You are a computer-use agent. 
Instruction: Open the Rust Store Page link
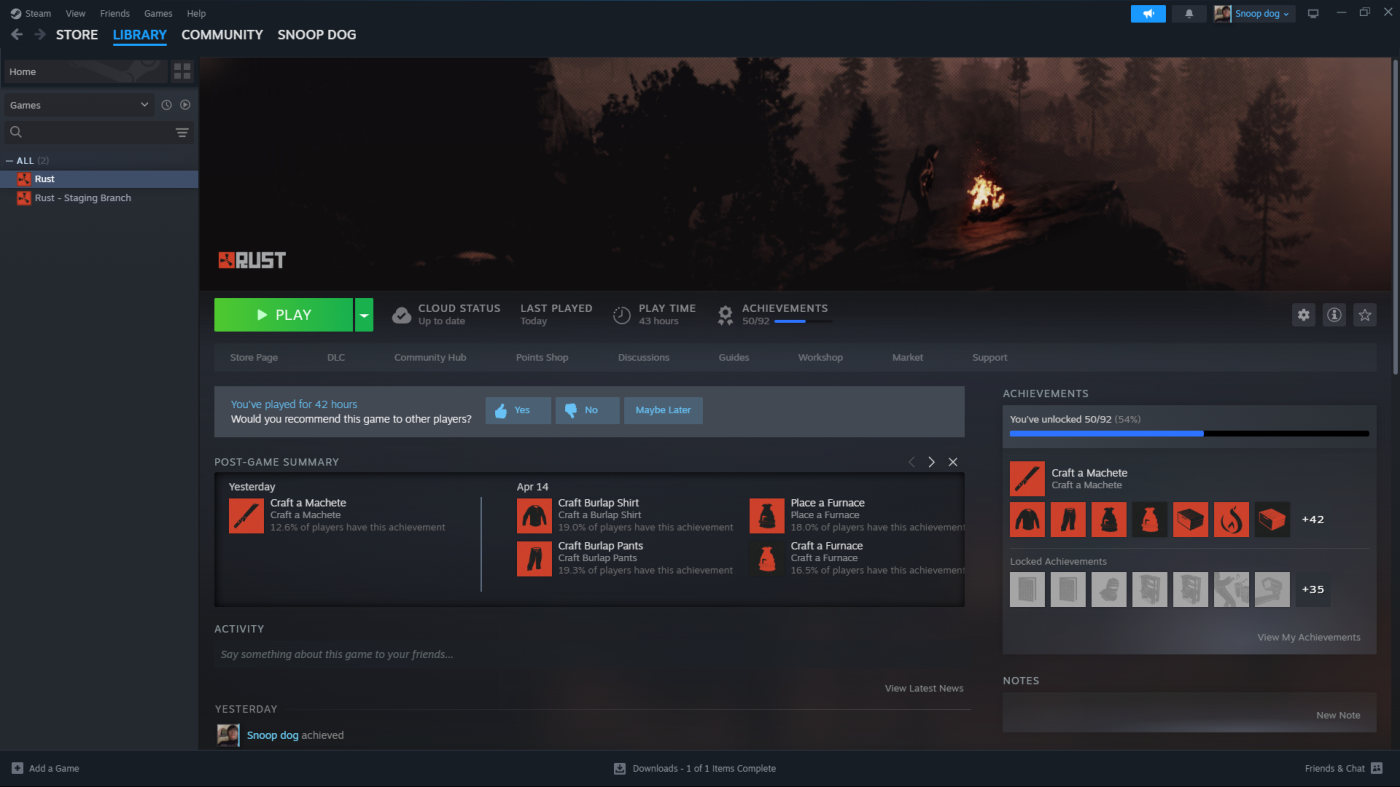pos(254,357)
